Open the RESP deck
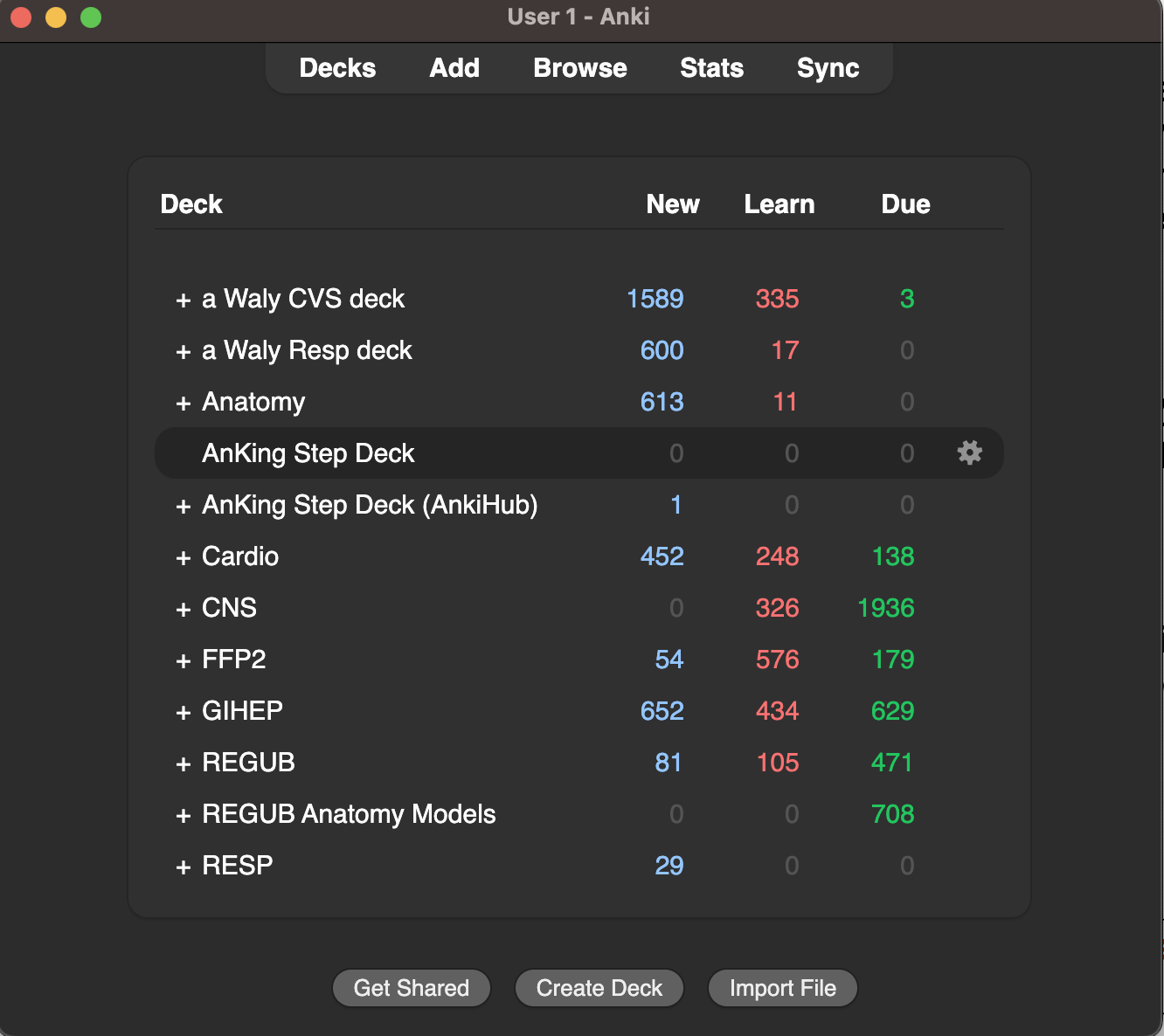1164x1036 pixels. coord(238,866)
